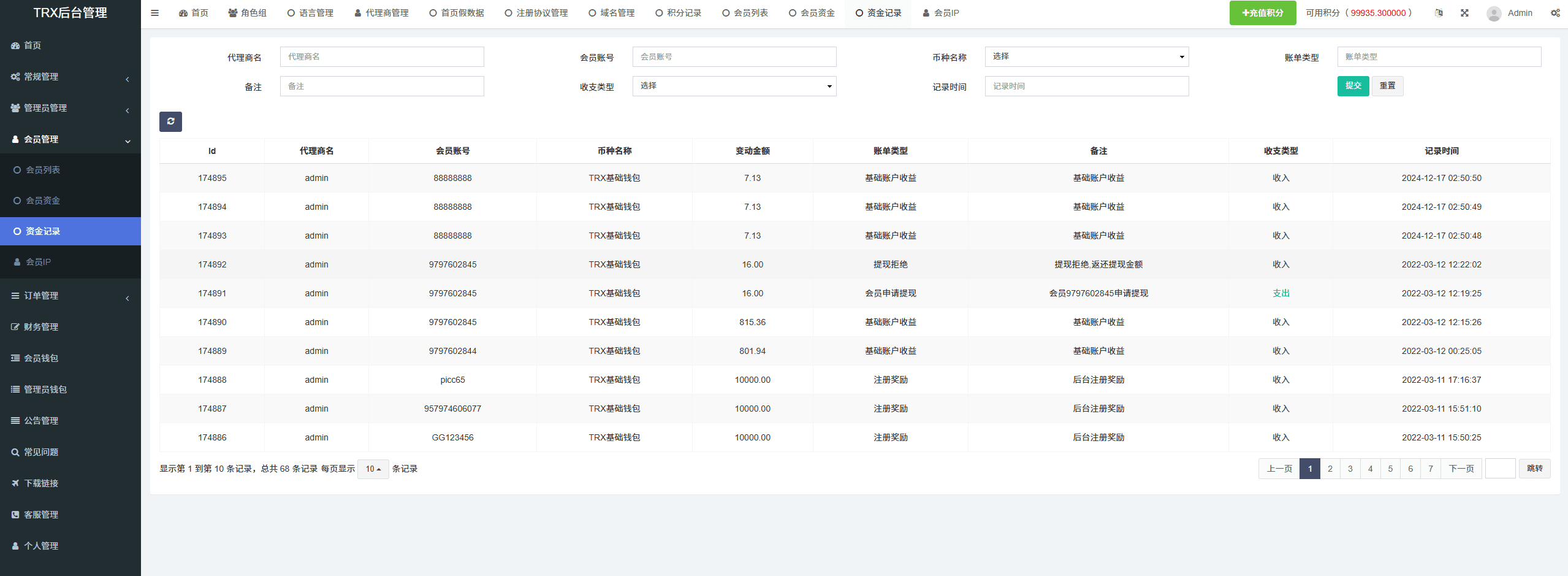
Task: Open 首页 dashboard in the sidebar
Action: pyautogui.click(x=70, y=45)
